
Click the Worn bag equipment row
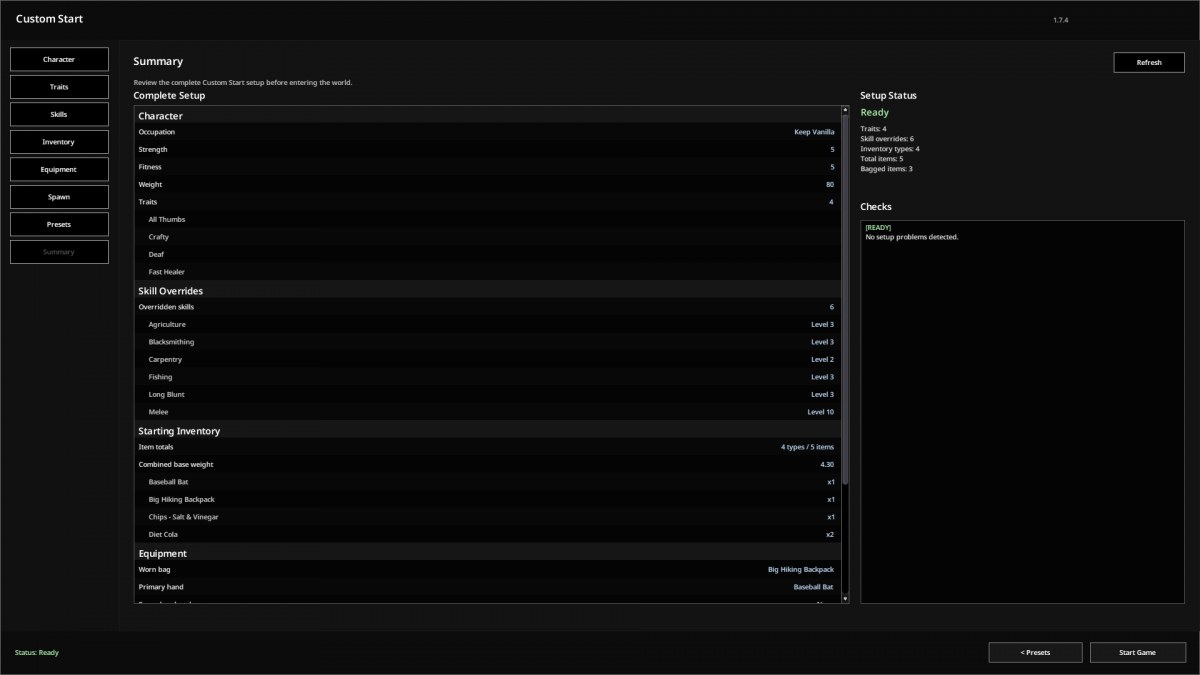[x=487, y=569]
